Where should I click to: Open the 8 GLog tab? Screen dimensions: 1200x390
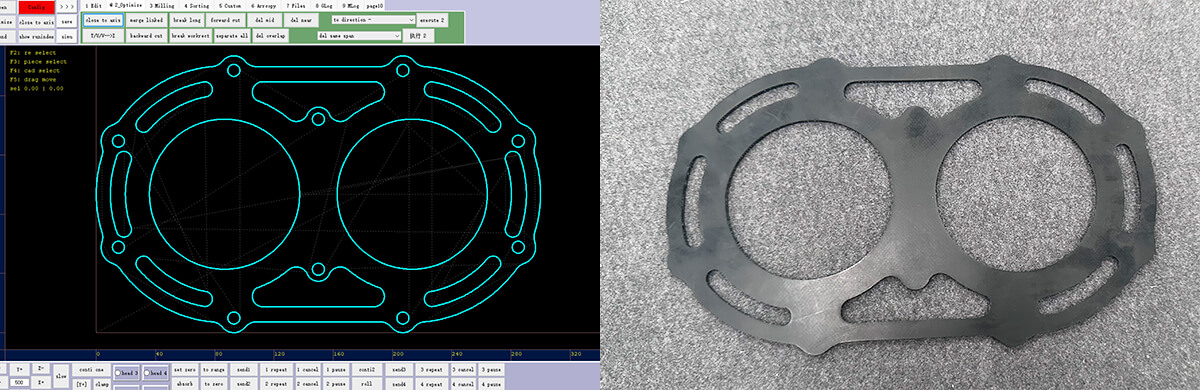tap(324, 6)
